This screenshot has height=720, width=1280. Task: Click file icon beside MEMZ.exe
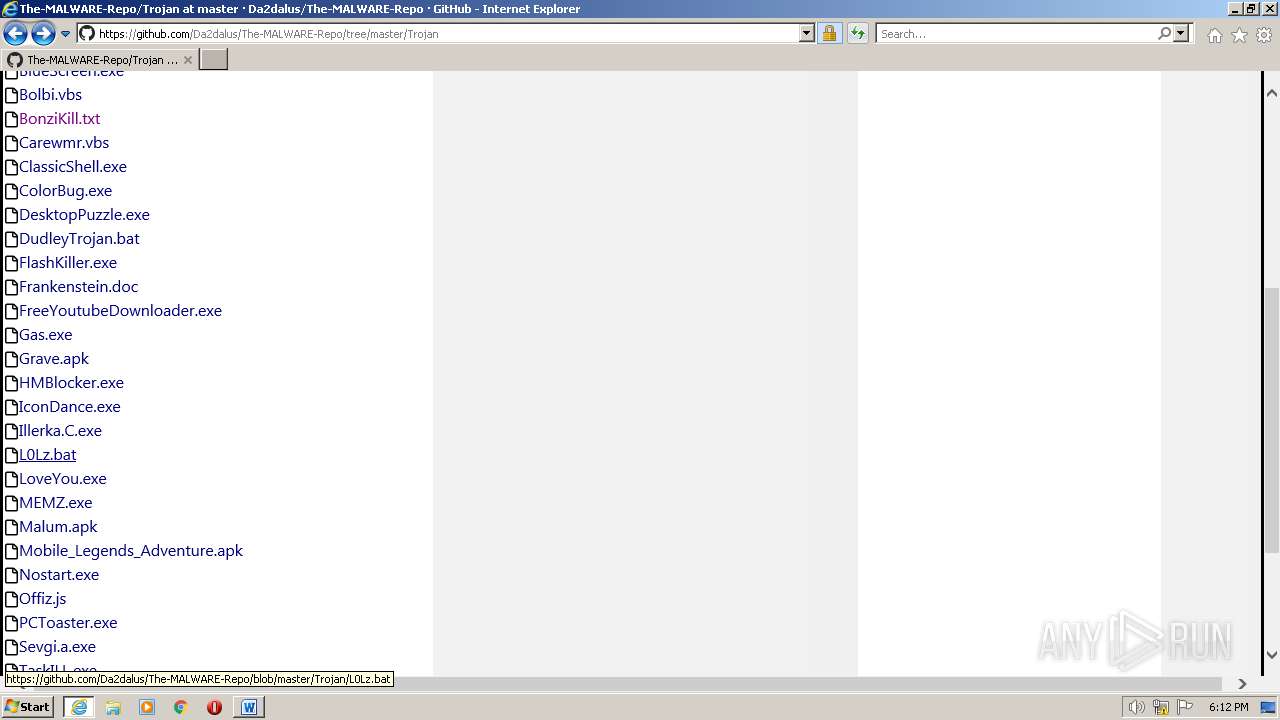pos(11,503)
